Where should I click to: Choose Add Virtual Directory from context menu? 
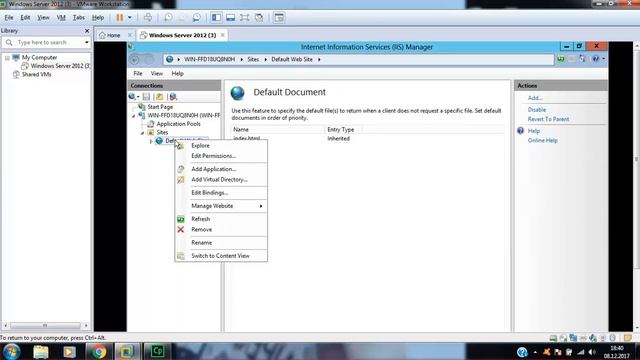coord(221,180)
